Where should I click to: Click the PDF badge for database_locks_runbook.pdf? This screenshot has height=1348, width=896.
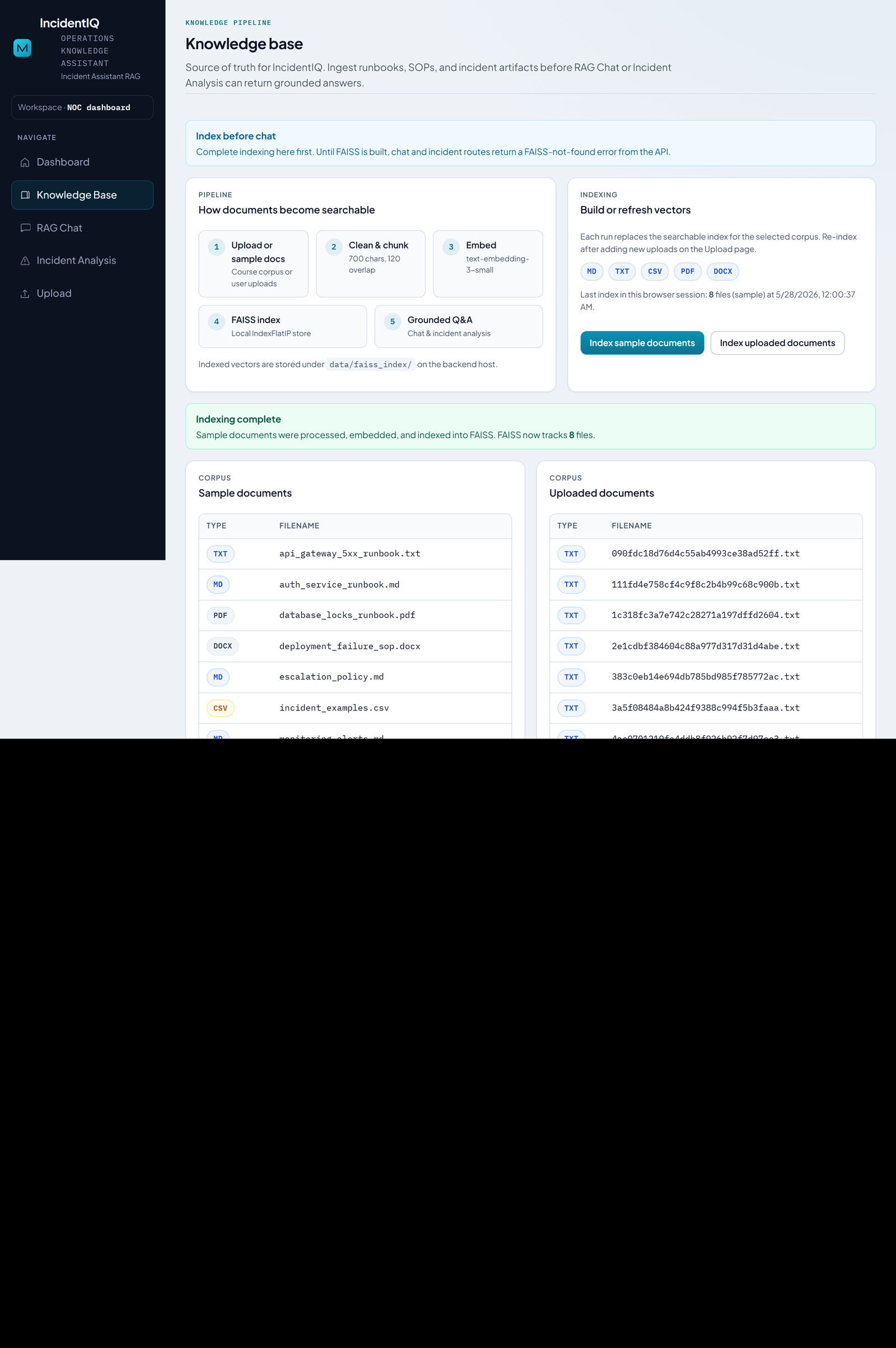pos(220,616)
